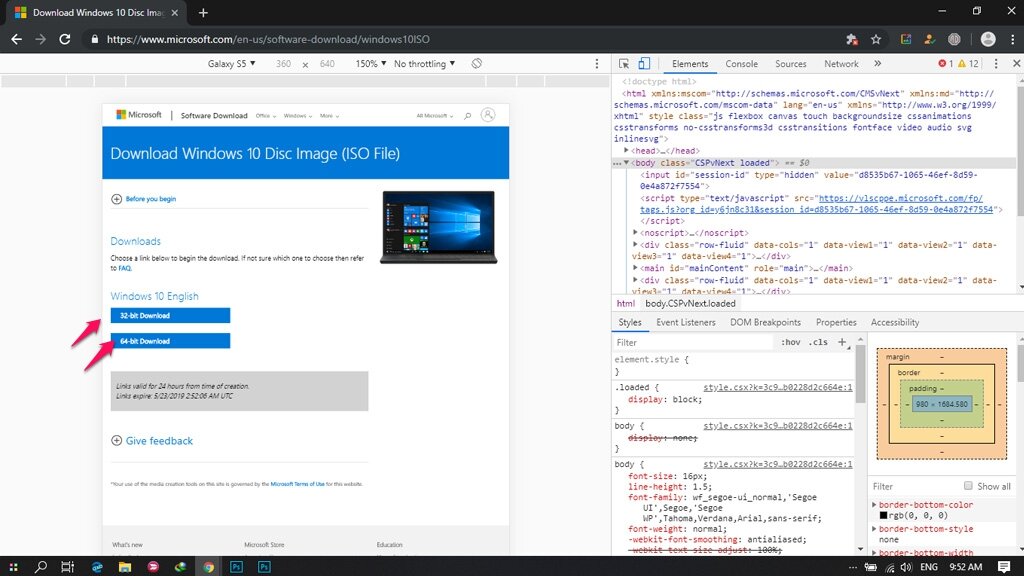Expand border-bottom-style computed property
This screenshot has width=1024, height=576.
(x=874, y=528)
